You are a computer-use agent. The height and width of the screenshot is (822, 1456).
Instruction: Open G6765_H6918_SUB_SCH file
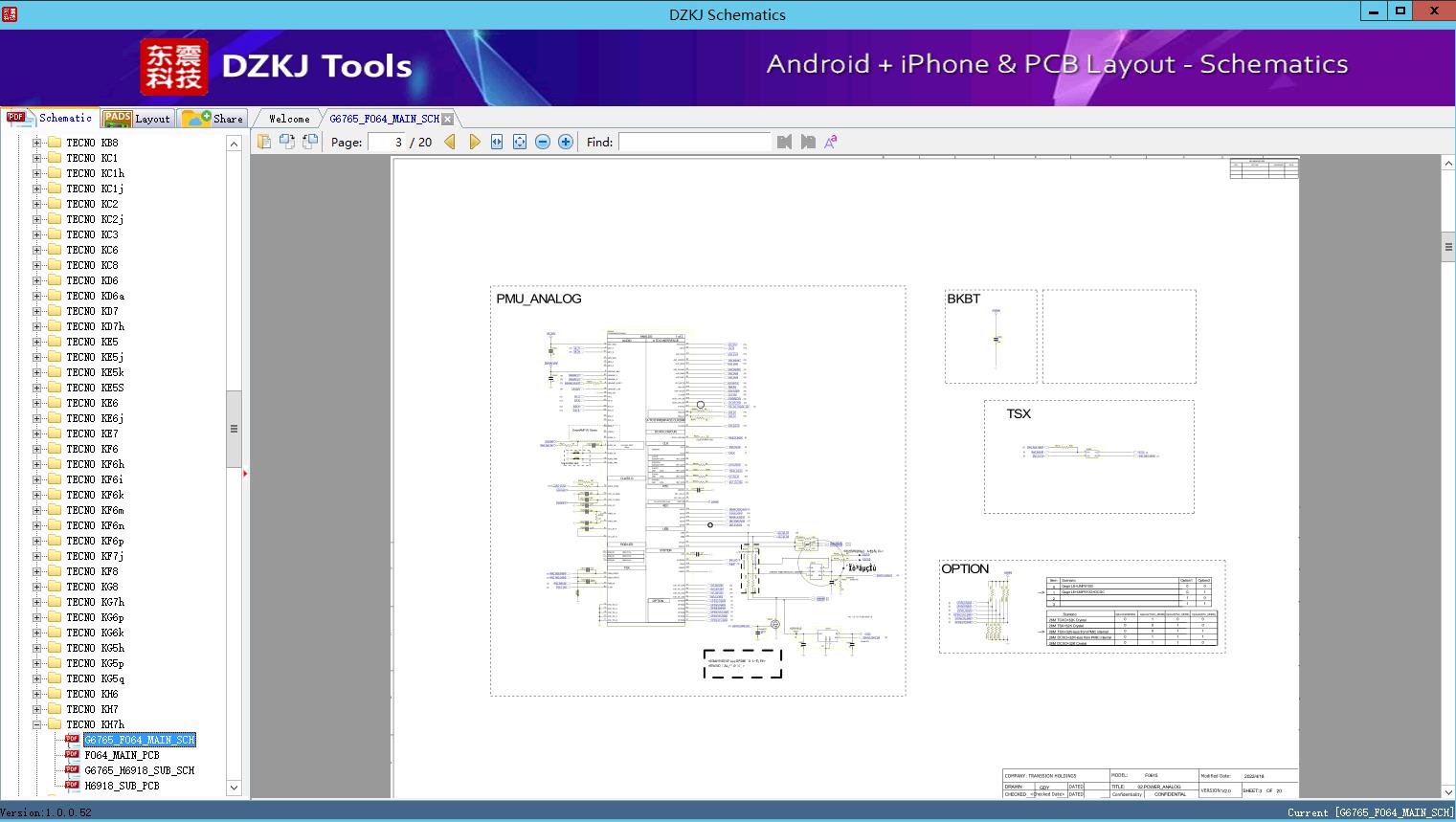click(139, 770)
